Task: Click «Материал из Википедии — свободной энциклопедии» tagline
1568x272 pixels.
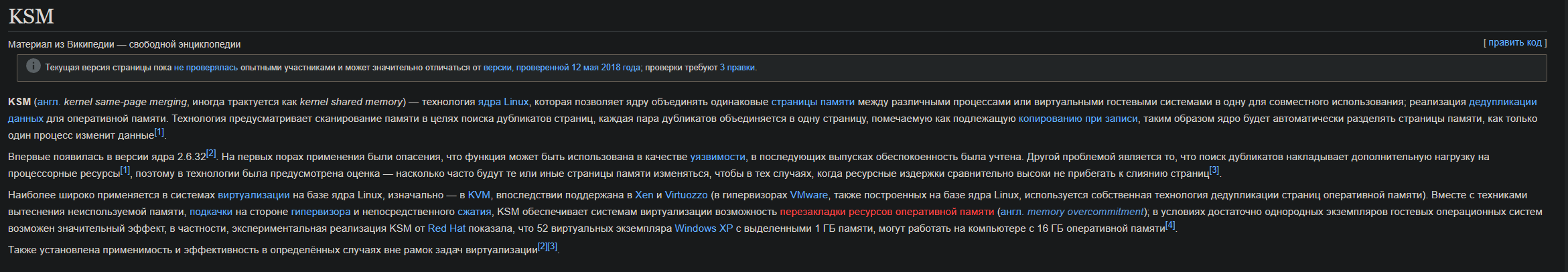Action: pos(125,44)
